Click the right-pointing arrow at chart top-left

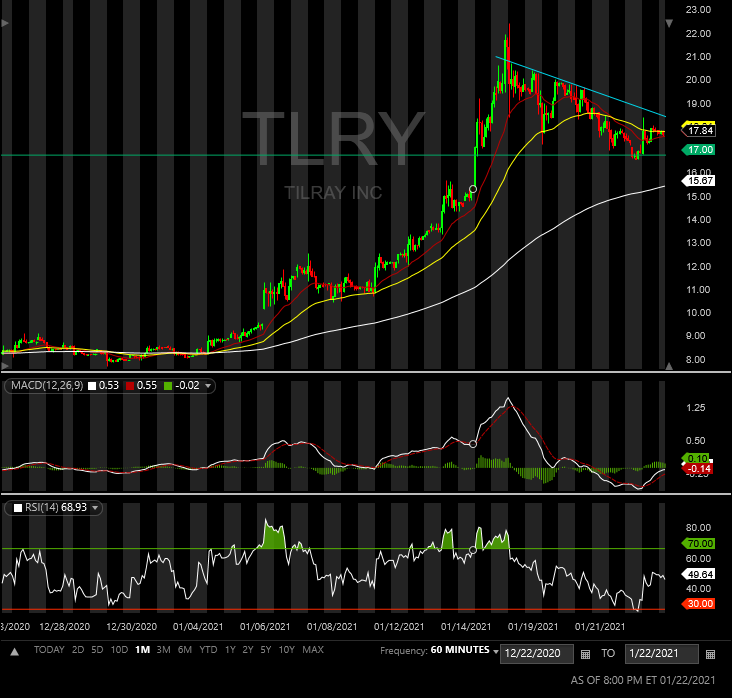5,23
